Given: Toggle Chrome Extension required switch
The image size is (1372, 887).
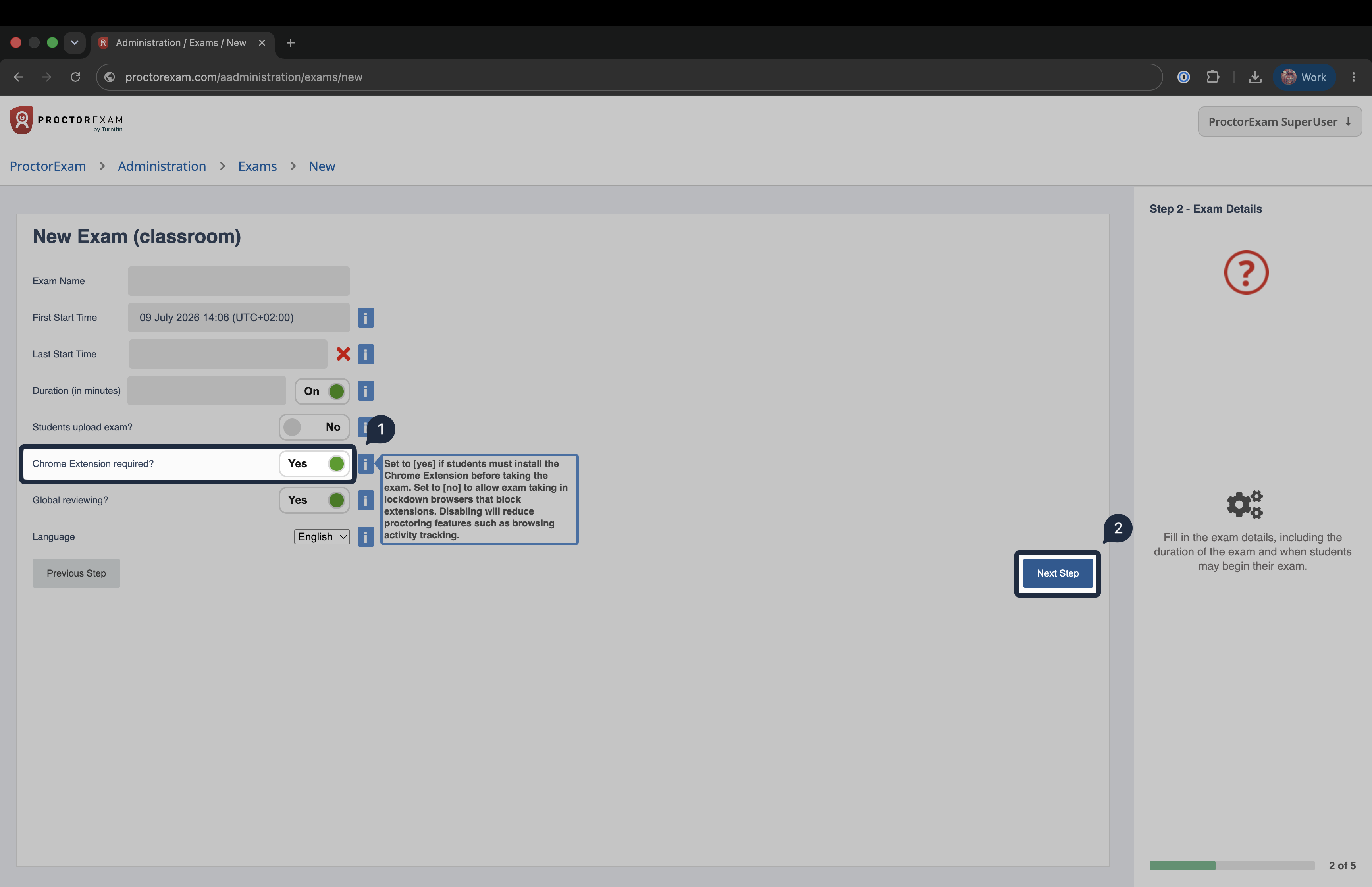Looking at the screenshot, I should (314, 464).
